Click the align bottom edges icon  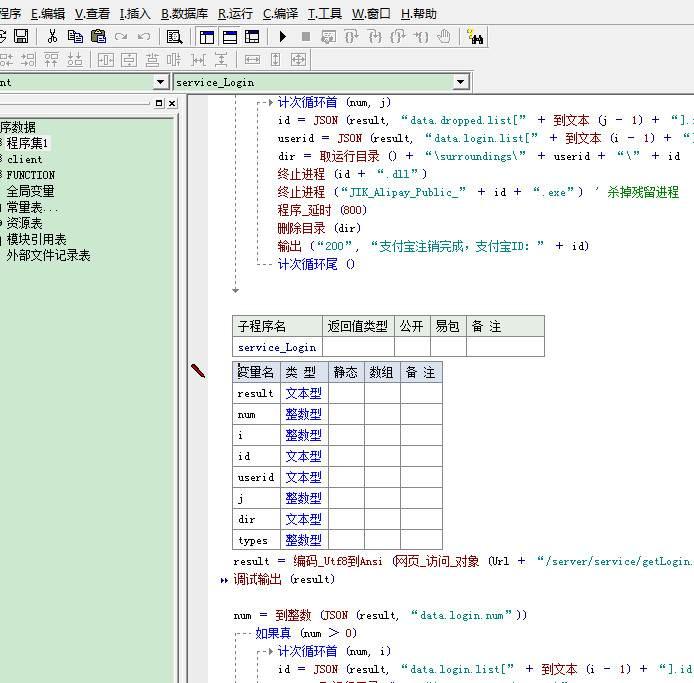click(74, 59)
